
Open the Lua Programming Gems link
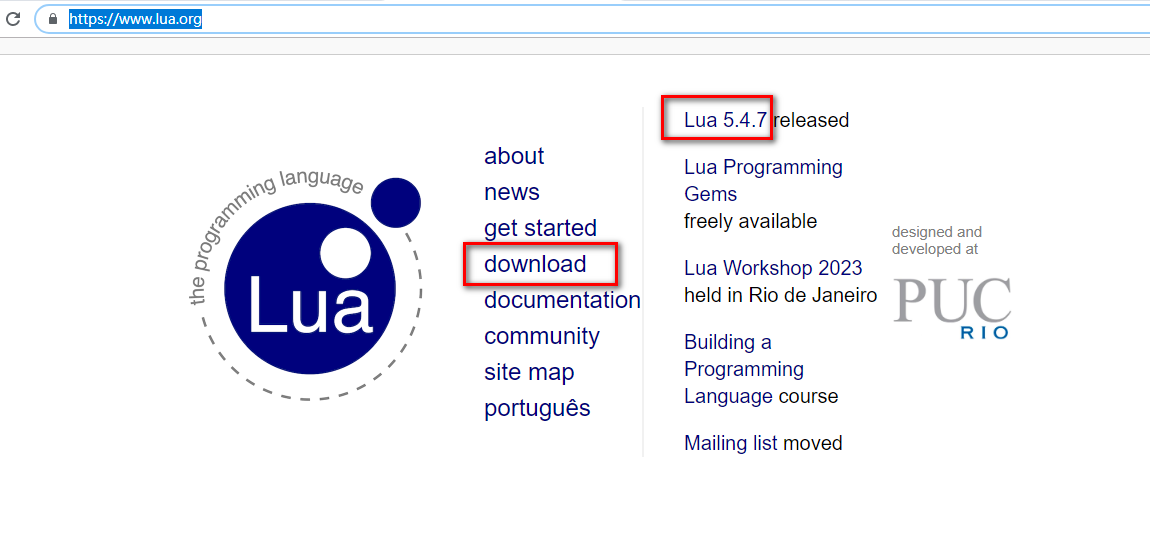tap(763, 181)
